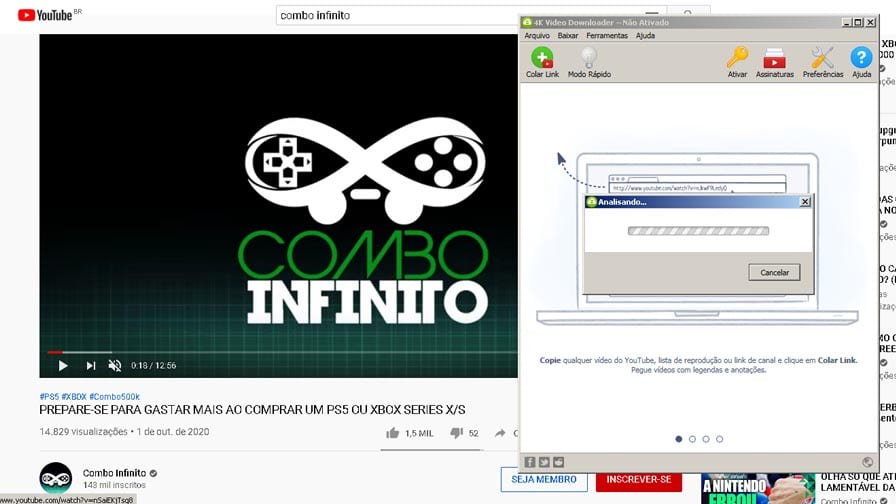Select the third slide indicator dot

(x=706, y=439)
